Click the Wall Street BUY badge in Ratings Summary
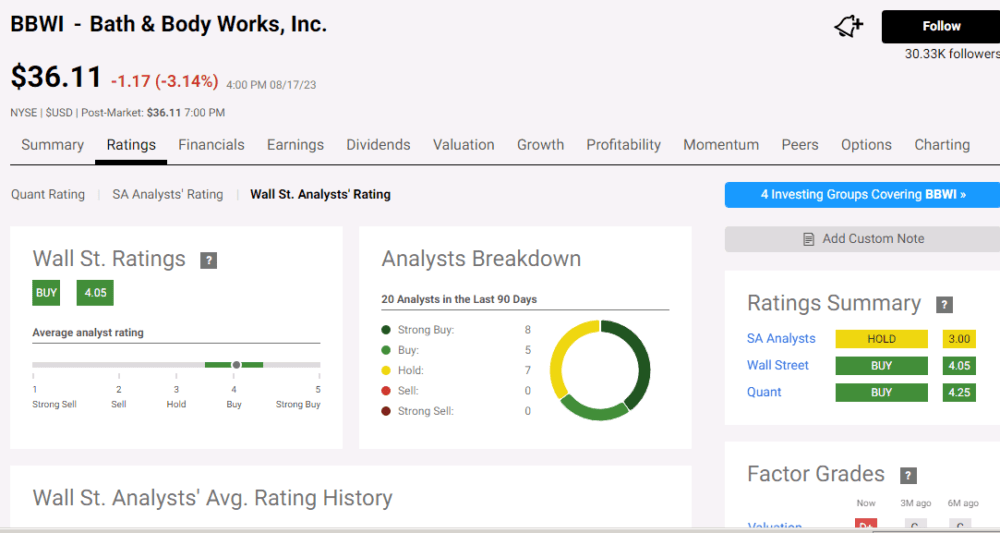 [x=881, y=366]
